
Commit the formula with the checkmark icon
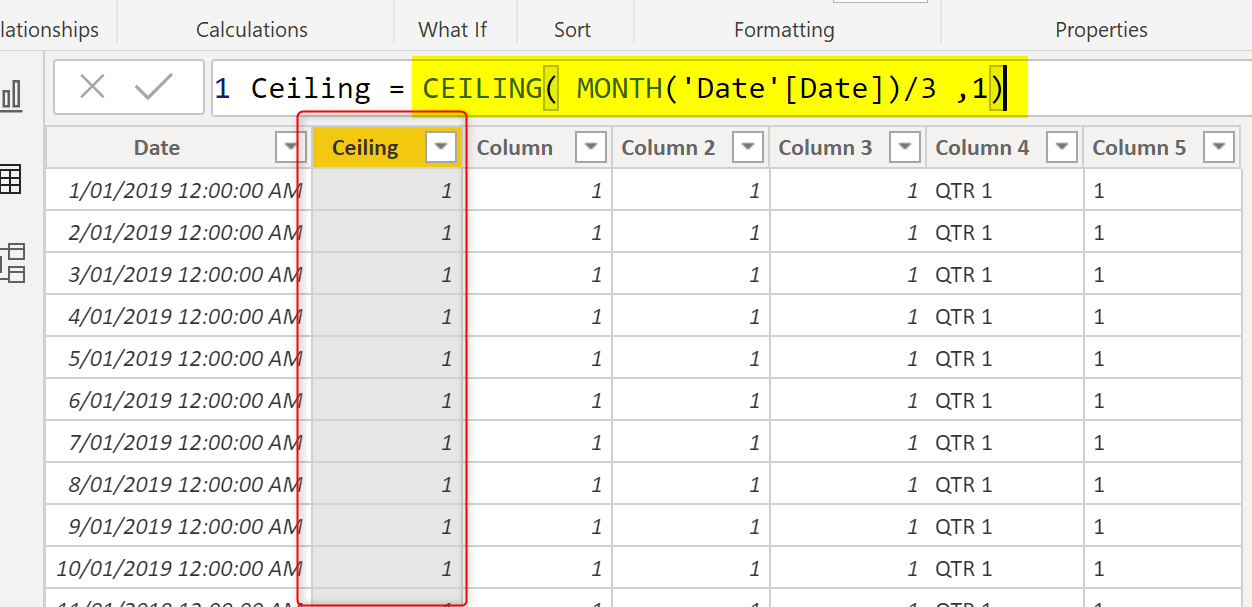[154, 88]
